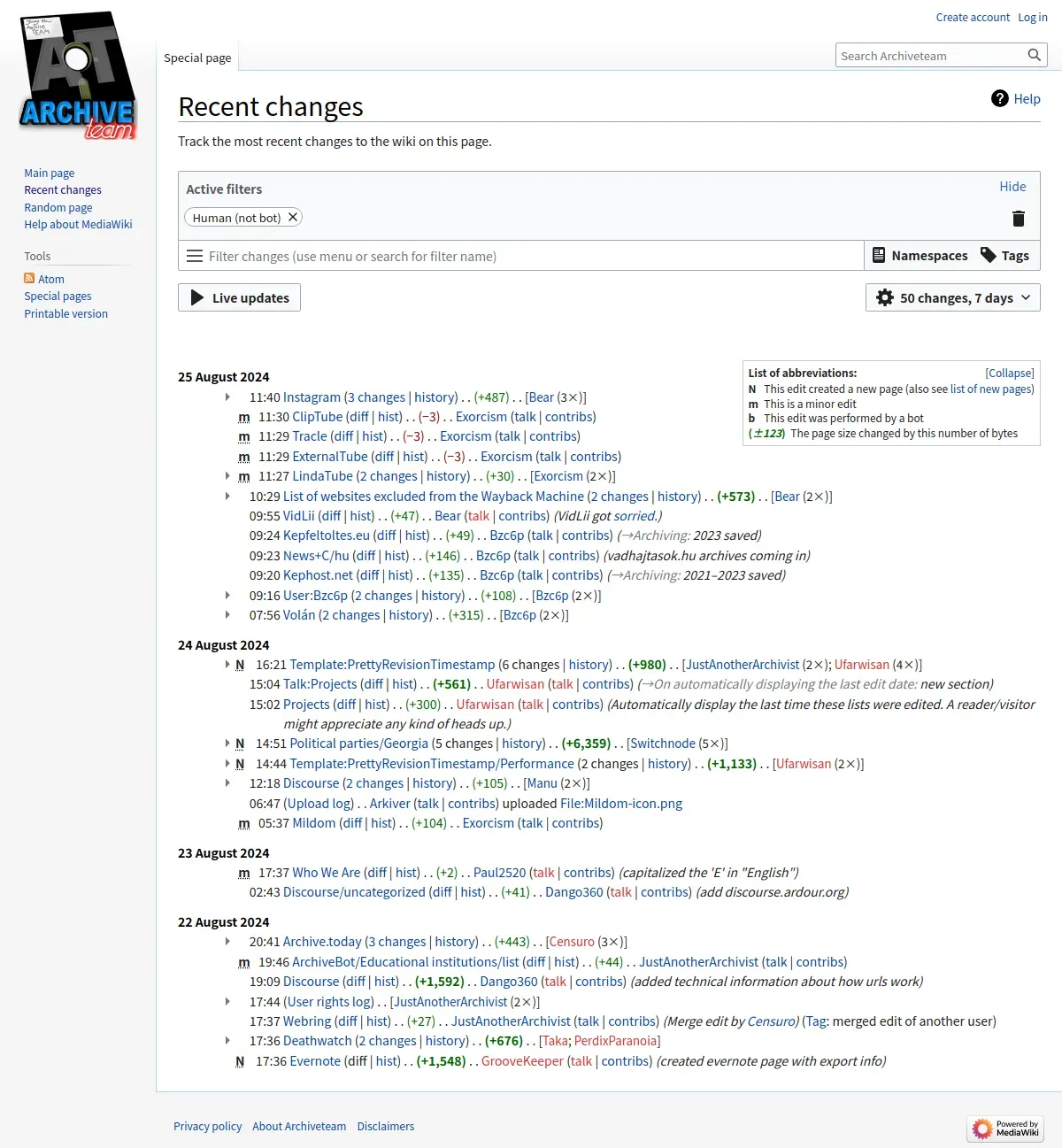Open the Kepfeltoltes.eu diff
Viewport: 1062px width, 1148px height.
(x=386, y=535)
